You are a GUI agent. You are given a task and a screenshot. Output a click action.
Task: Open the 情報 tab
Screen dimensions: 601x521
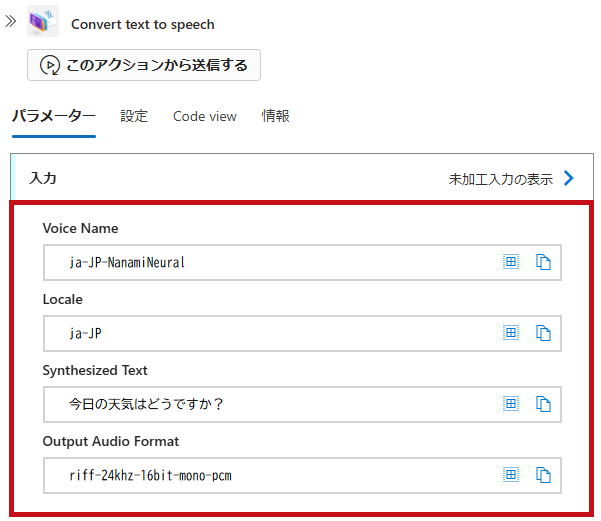275,116
